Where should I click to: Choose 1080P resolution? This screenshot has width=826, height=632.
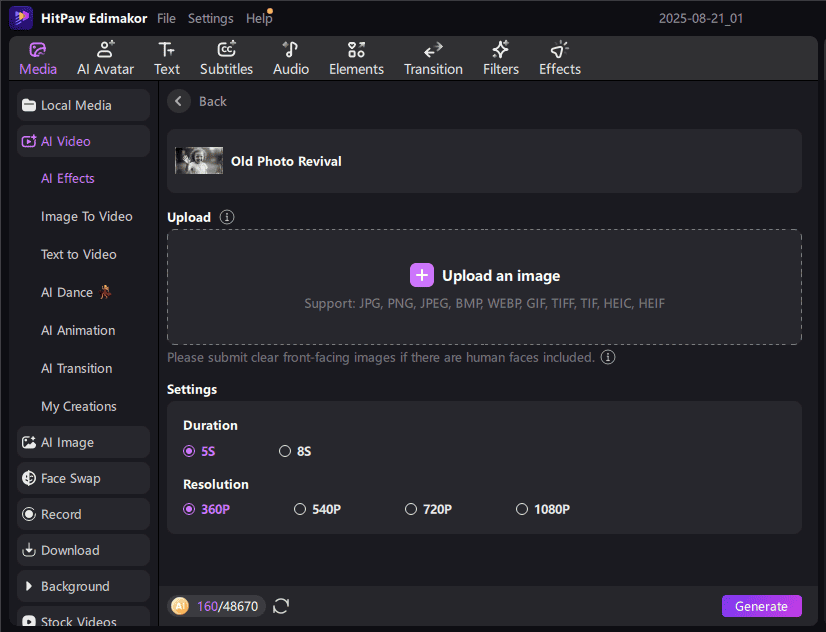(x=543, y=509)
